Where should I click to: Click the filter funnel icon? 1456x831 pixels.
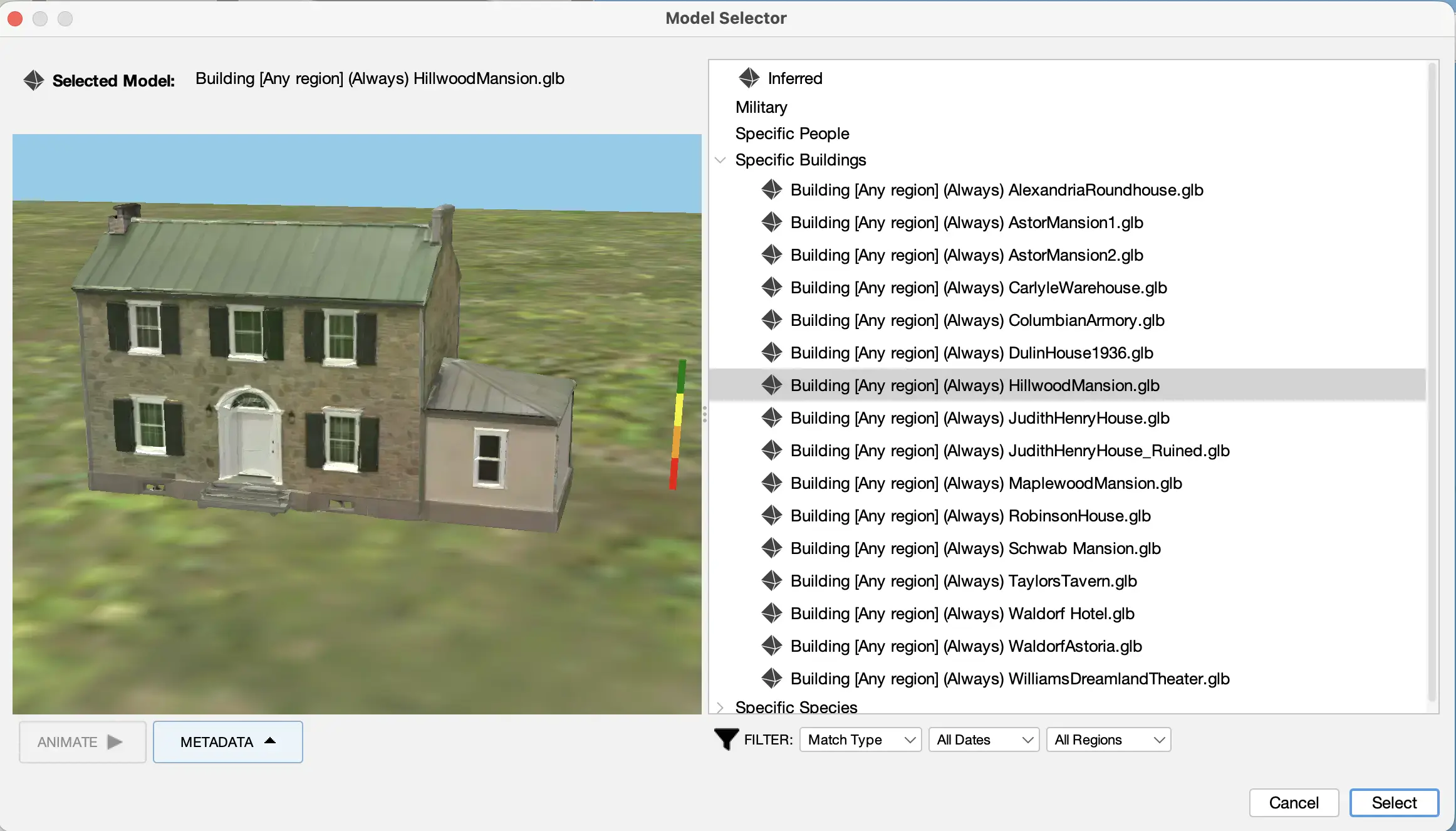[726, 740]
